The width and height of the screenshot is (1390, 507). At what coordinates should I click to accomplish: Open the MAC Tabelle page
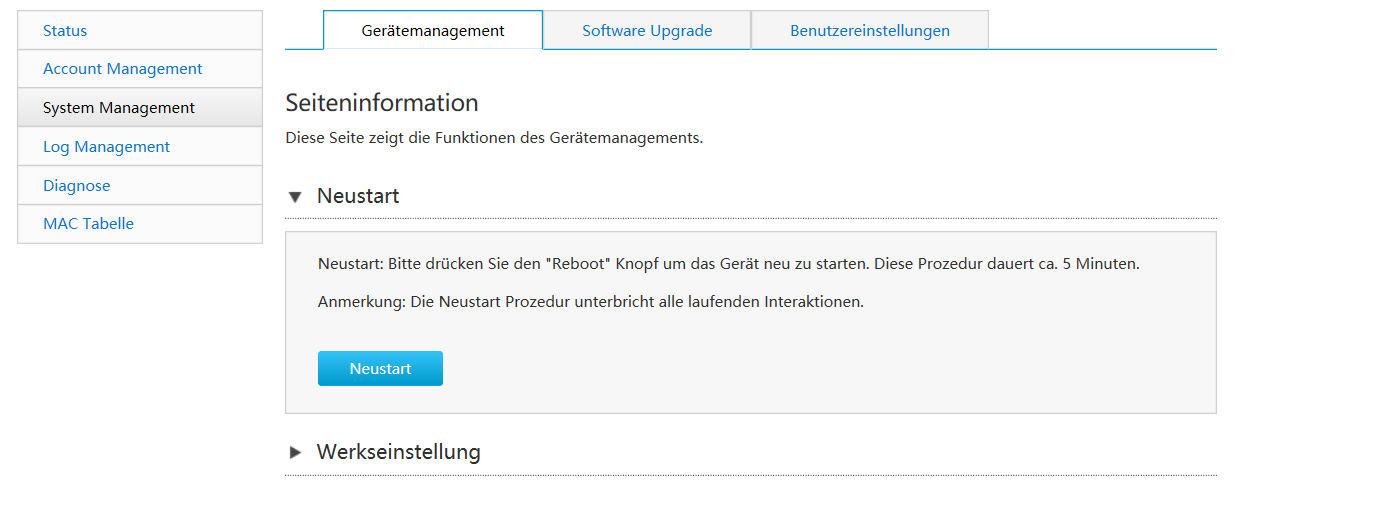pos(88,224)
